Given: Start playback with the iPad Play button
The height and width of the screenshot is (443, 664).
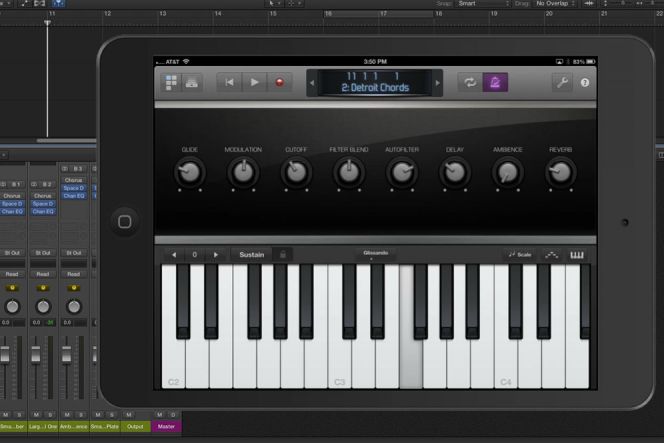Looking at the screenshot, I should [x=255, y=82].
